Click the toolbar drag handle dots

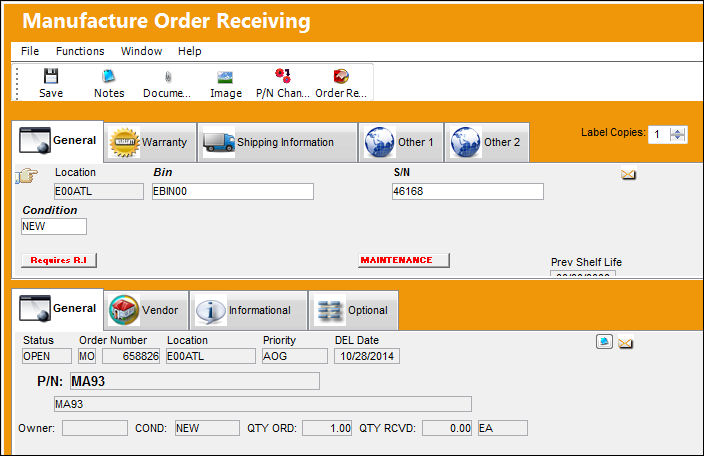pyautogui.click(x=17, y=83)
